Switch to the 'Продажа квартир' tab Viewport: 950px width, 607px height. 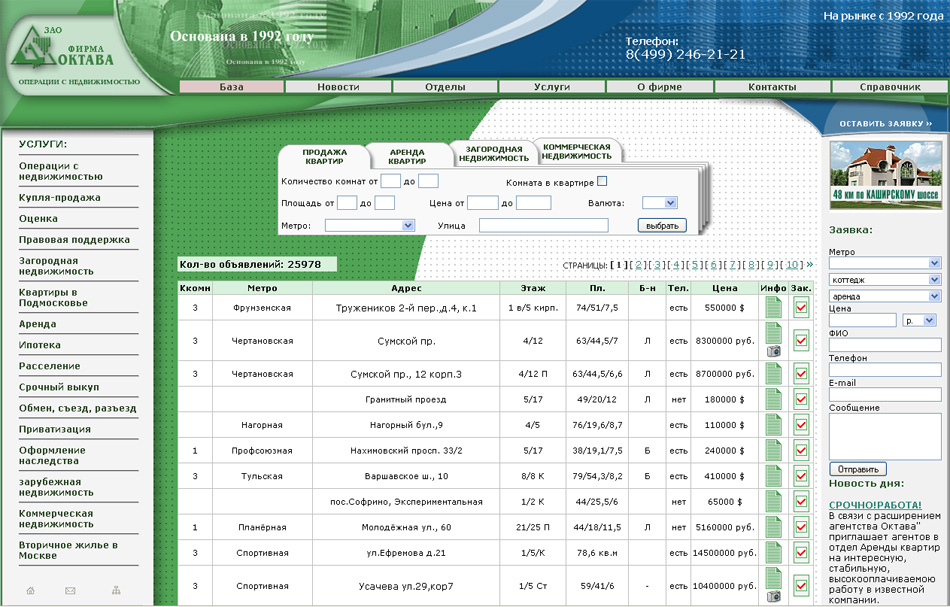[x=324, y=157]
